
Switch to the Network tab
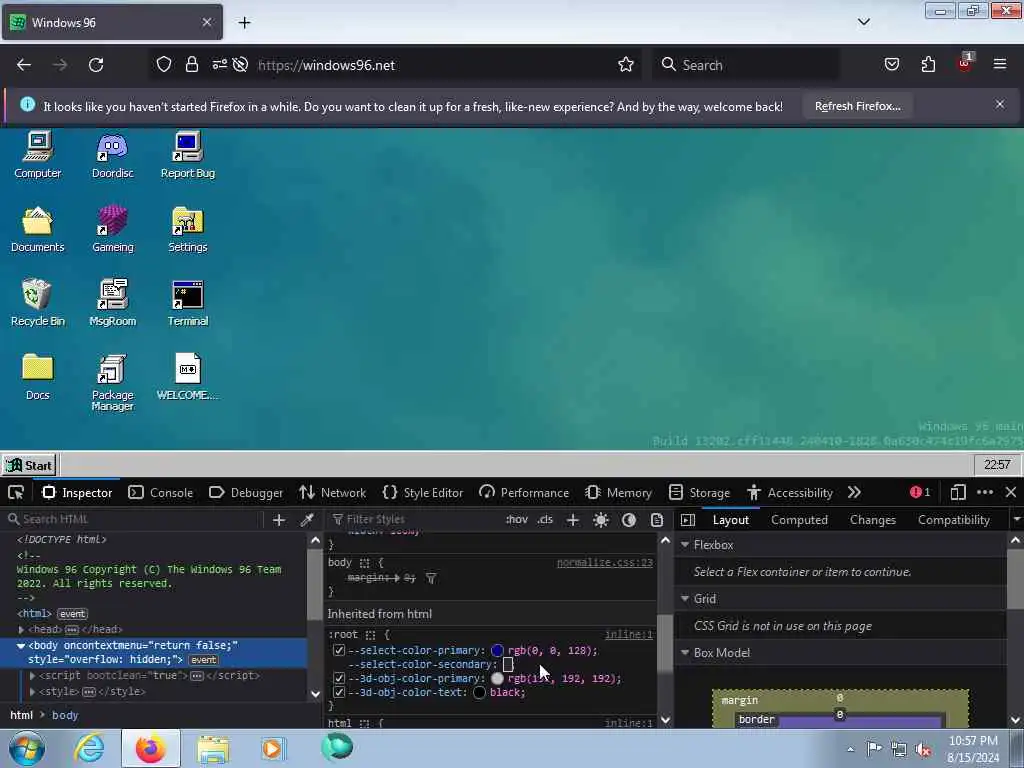click(x=332, y=492)
